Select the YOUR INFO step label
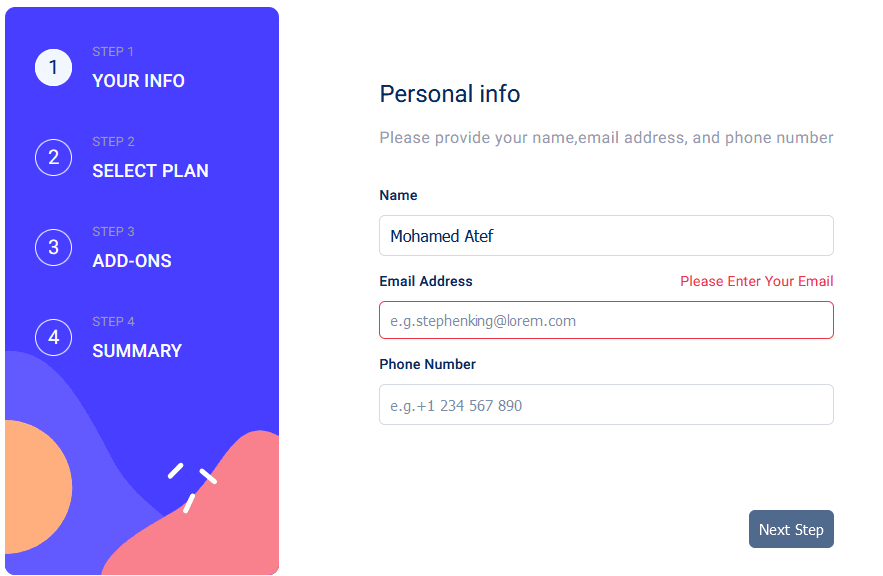The image size is (883, 576). tap(139, 81)
